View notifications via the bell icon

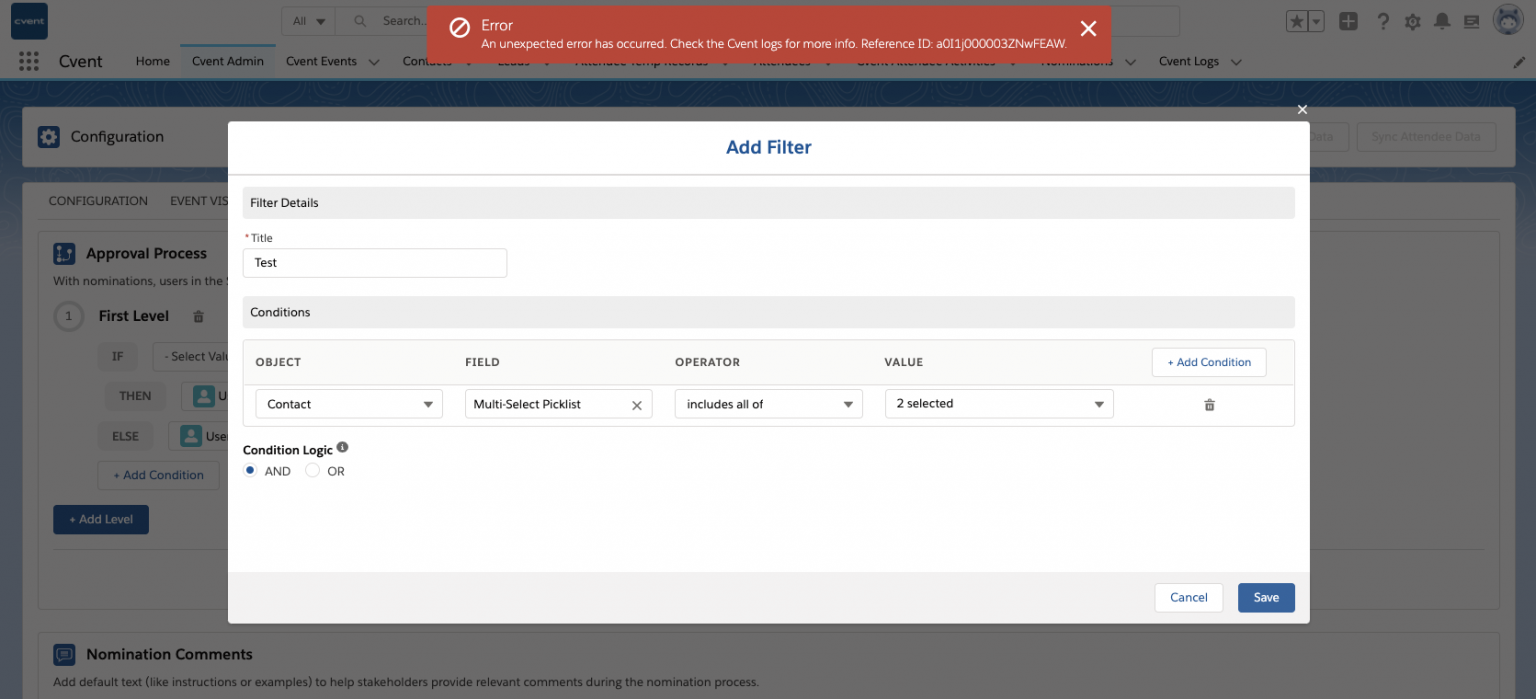[x=1443, y=20]
